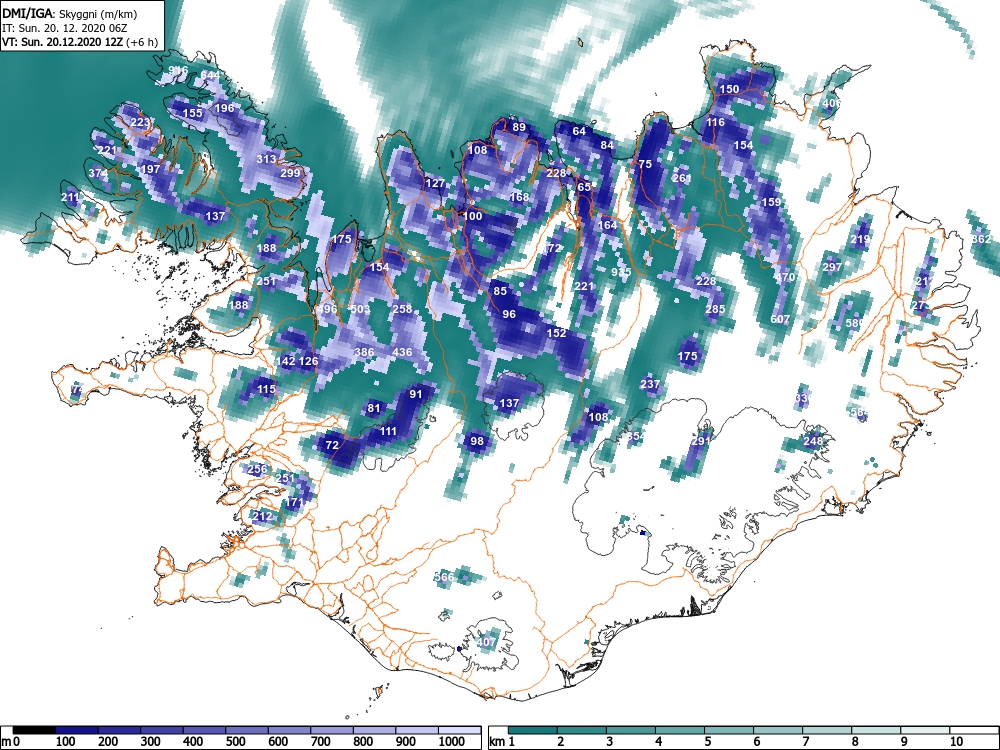This screenshot has width=1000, height=750.
Task: Click the map value '291'
Action: (700, 441)
